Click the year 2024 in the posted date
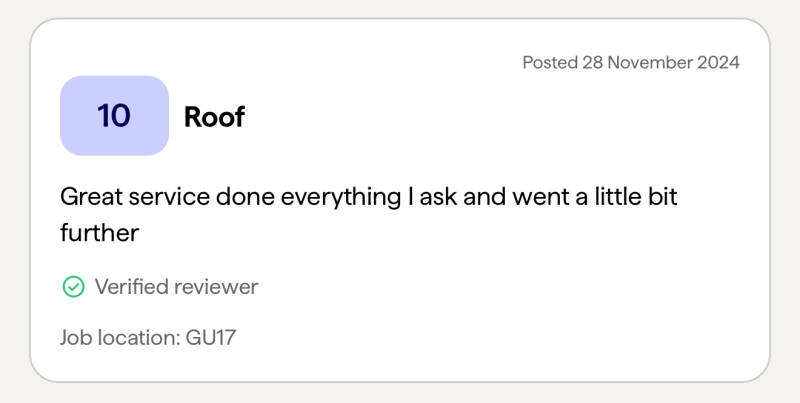The width and height of the screenshot is (800, 403). (x=716, y=62)
